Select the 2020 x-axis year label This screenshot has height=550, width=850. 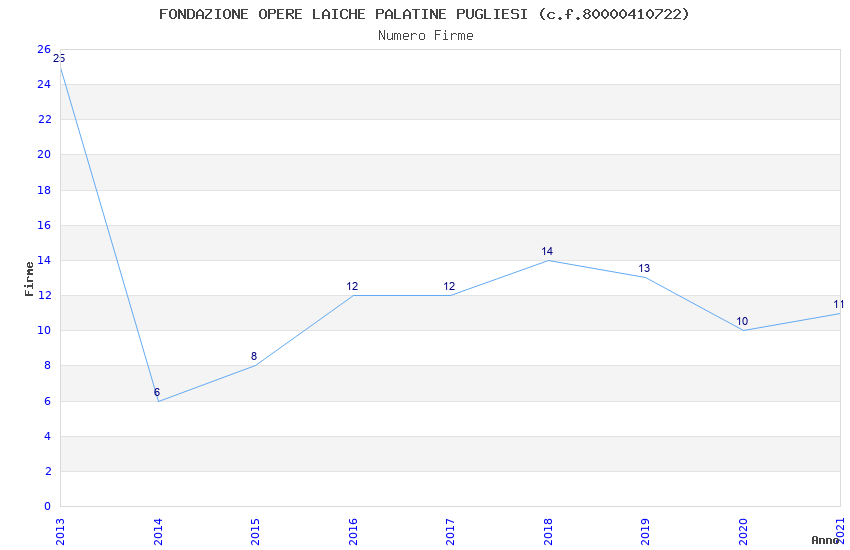[x=743, y=532]
